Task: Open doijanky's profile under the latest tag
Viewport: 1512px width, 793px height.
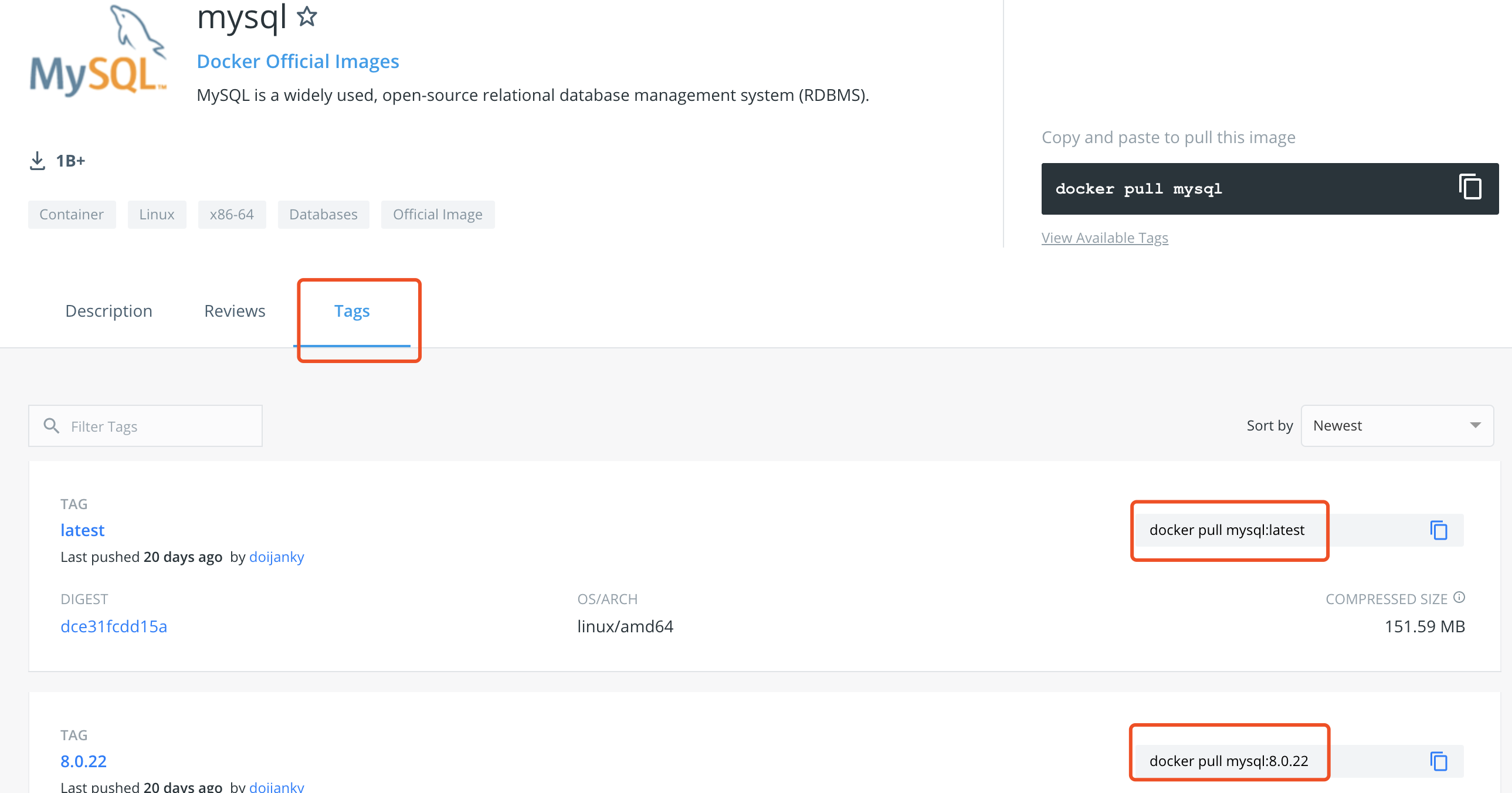Action: (277, 557)
